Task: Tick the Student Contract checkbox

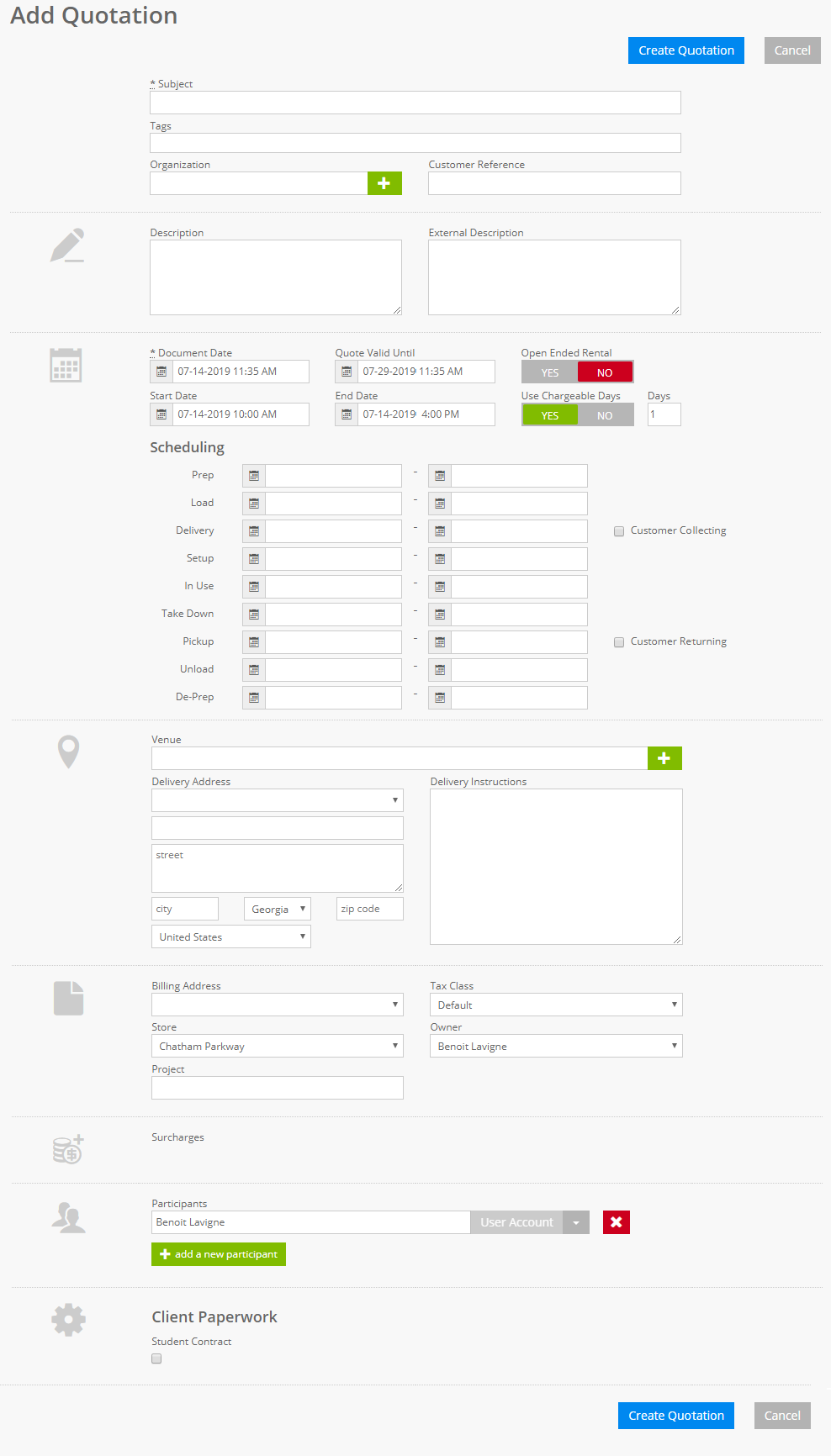Action: (x=156, y=1358)
